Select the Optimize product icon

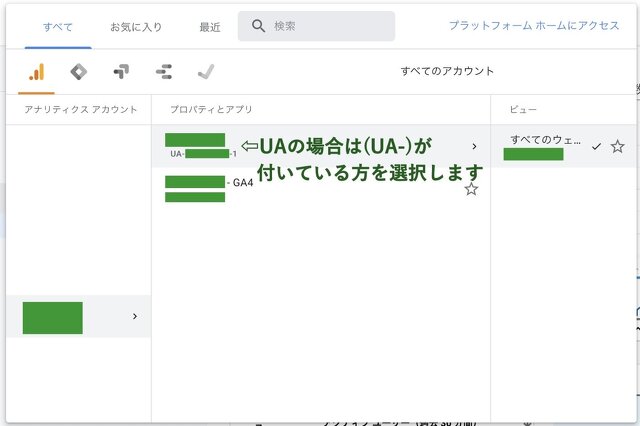[121, 72]
